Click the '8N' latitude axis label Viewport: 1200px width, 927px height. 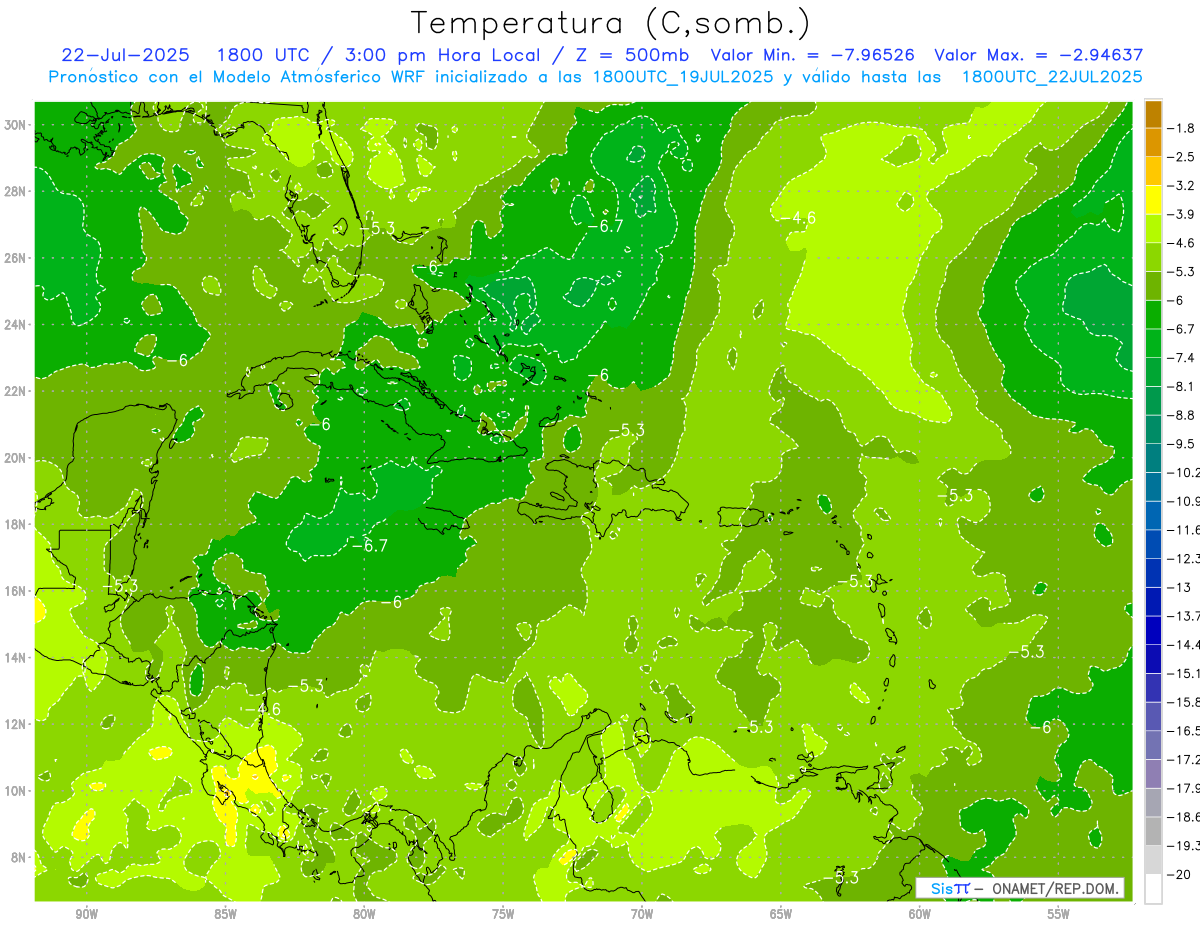click(20, 857)
